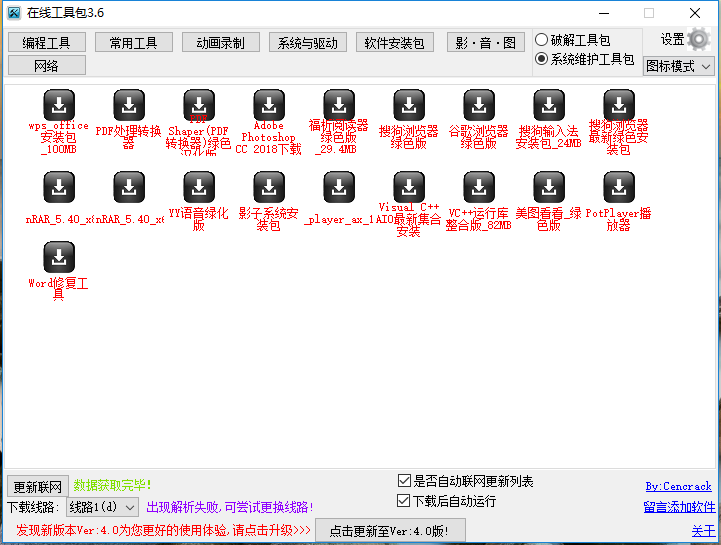Image resolution: width=721 pixels, height=545 pixels.
Task: Click the 在线工具包 app icon in title bar
Action: pyautogui.click(x=14, y=13)
